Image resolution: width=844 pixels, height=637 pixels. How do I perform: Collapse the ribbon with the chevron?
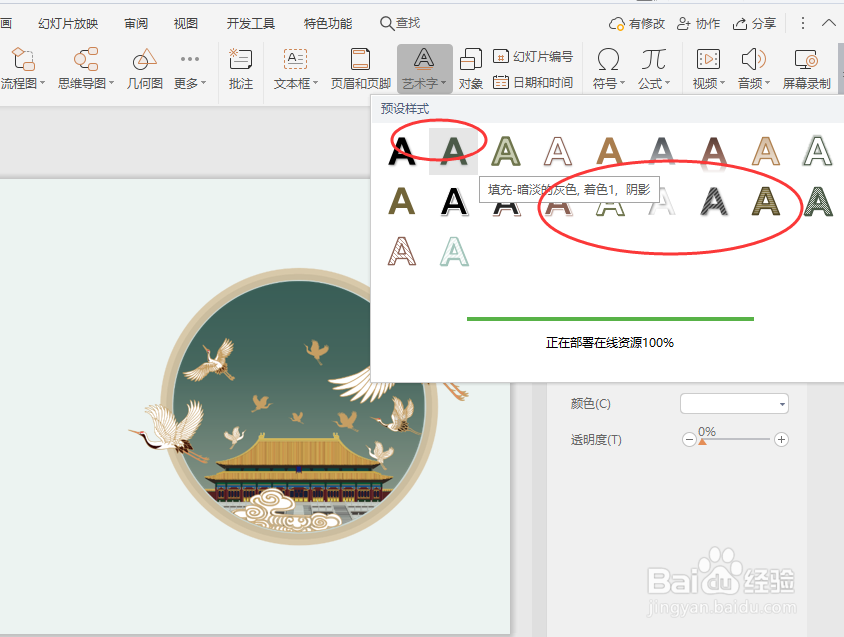pos(828,23)
